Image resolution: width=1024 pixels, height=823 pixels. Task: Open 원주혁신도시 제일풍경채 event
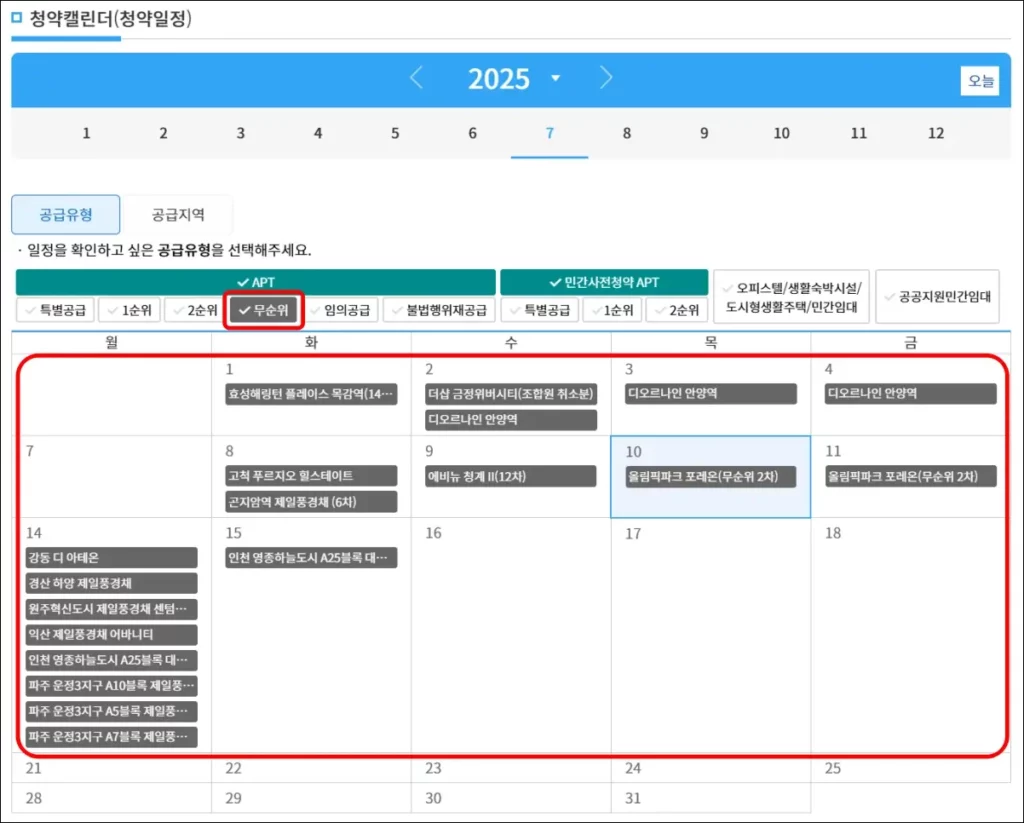[x=112, y=609]
